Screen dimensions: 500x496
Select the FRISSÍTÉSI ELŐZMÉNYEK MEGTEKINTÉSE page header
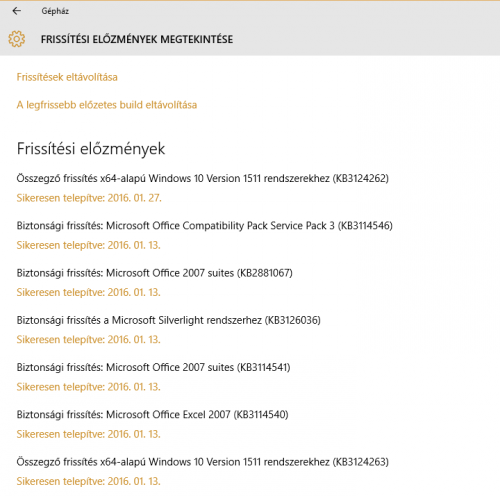pyautogui.click(x=137, y=39)
